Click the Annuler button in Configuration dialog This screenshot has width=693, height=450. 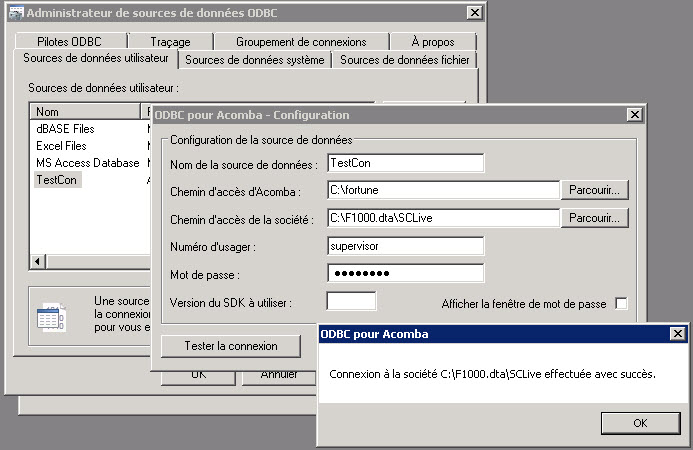(x=279, y=376)
